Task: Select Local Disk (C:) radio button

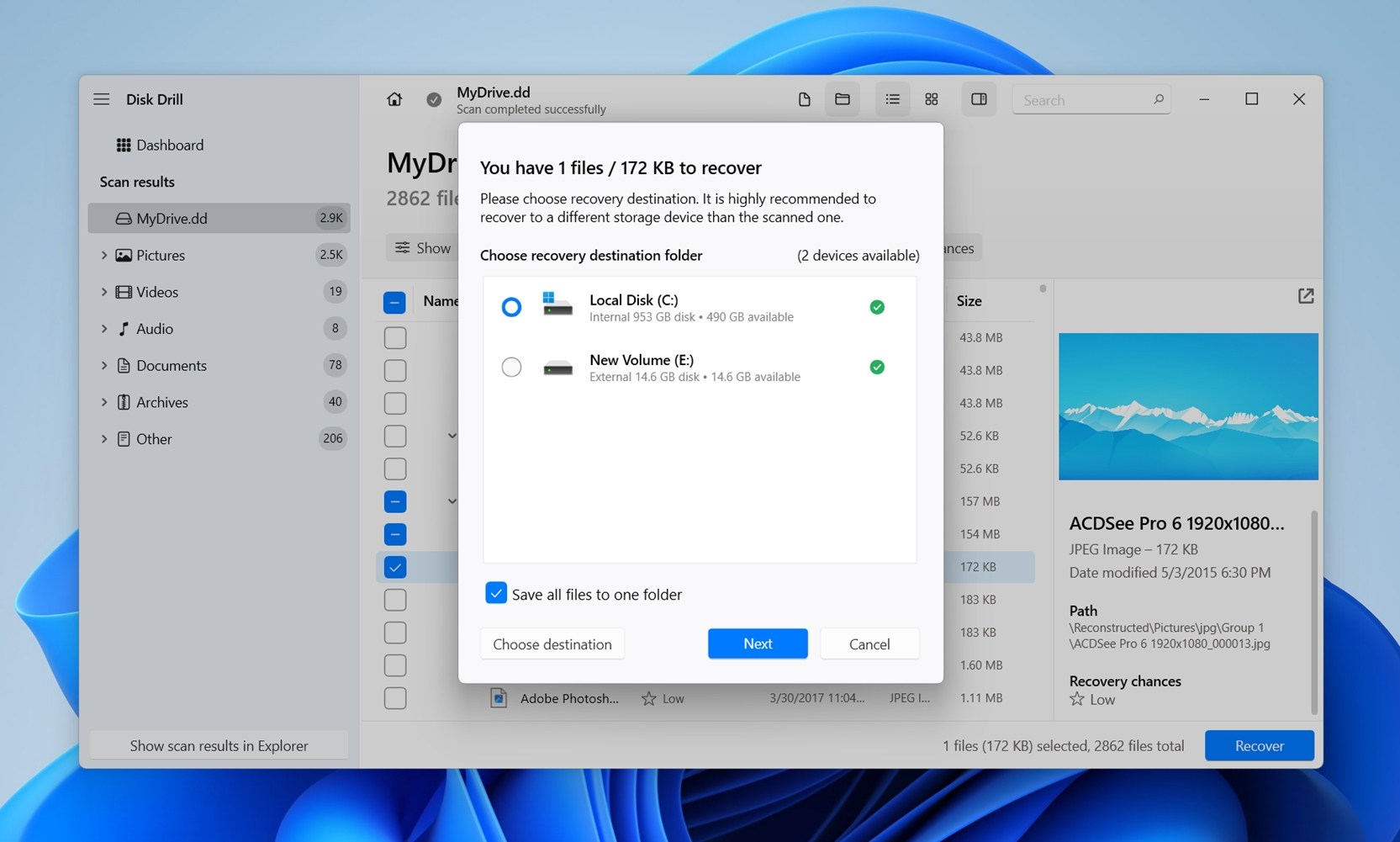Action: 511,307
